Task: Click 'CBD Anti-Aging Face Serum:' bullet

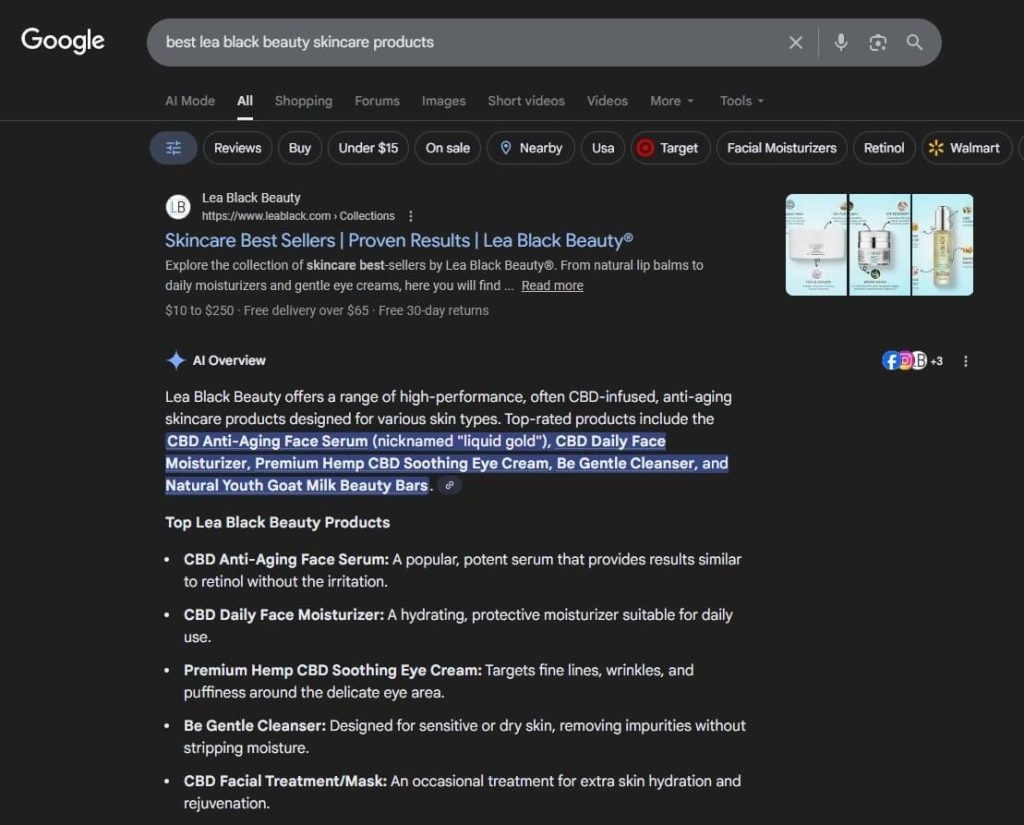Action: (286, 559)
